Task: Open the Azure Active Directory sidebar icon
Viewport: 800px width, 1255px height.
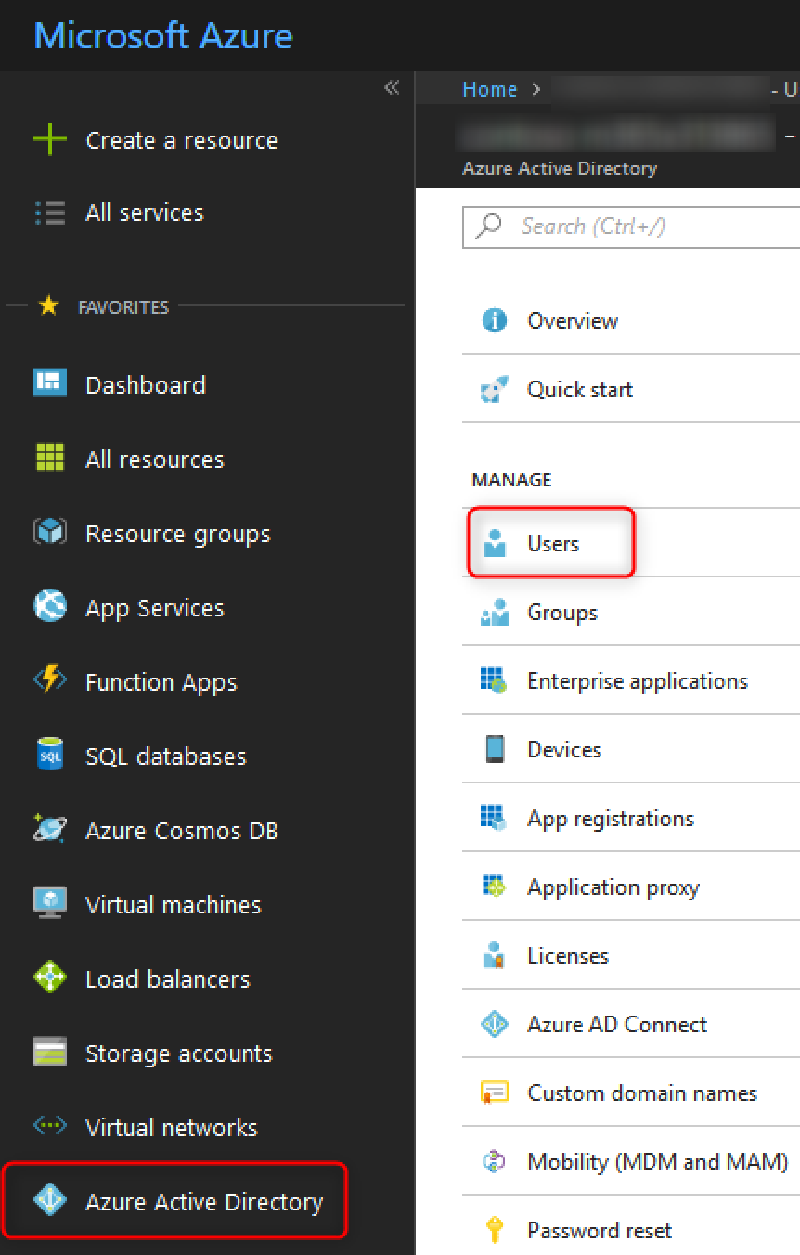Action: (x=50, y=1200)
